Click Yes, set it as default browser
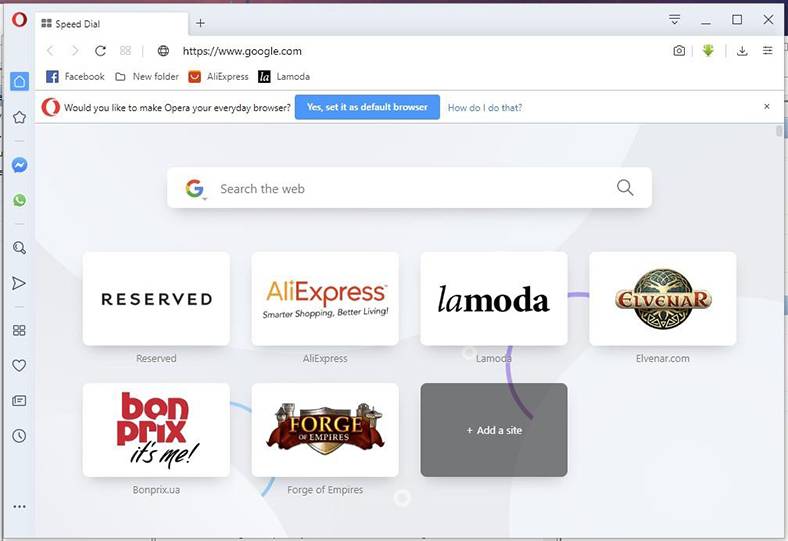The width and height of the screenshot is (788, 541). pos(367,107)
